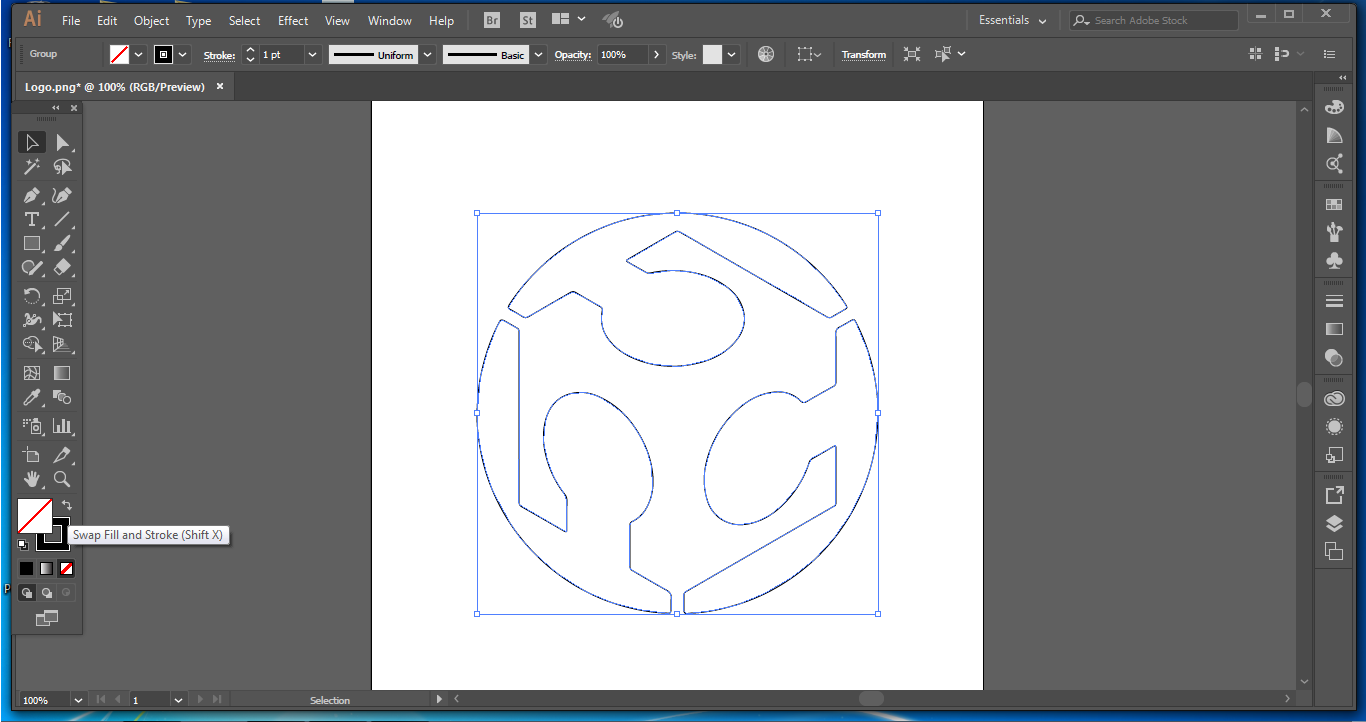1366x722 pixels.
Task: Expand opacity slider arrow
Action: click(656, 55)
